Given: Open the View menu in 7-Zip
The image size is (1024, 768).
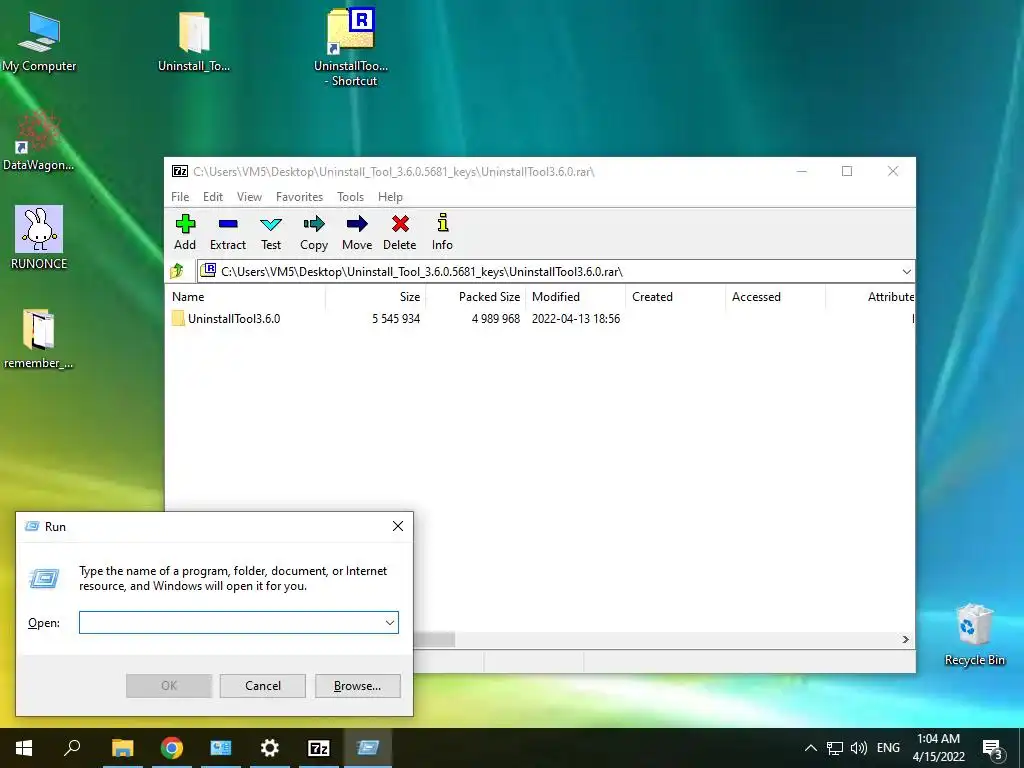Looking at the screenshot, I should click(249, 197).
